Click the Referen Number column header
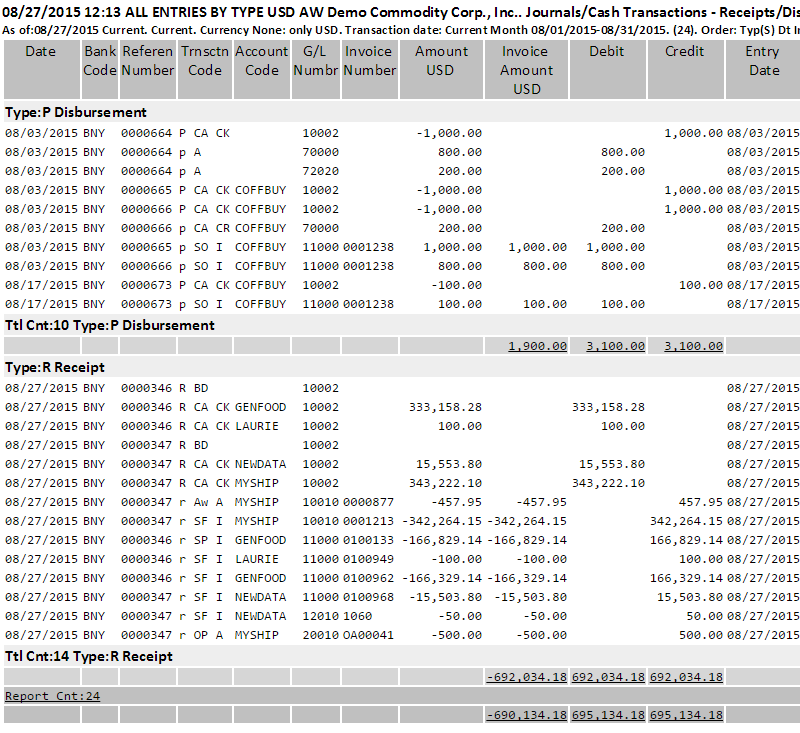 click(148, 70)
